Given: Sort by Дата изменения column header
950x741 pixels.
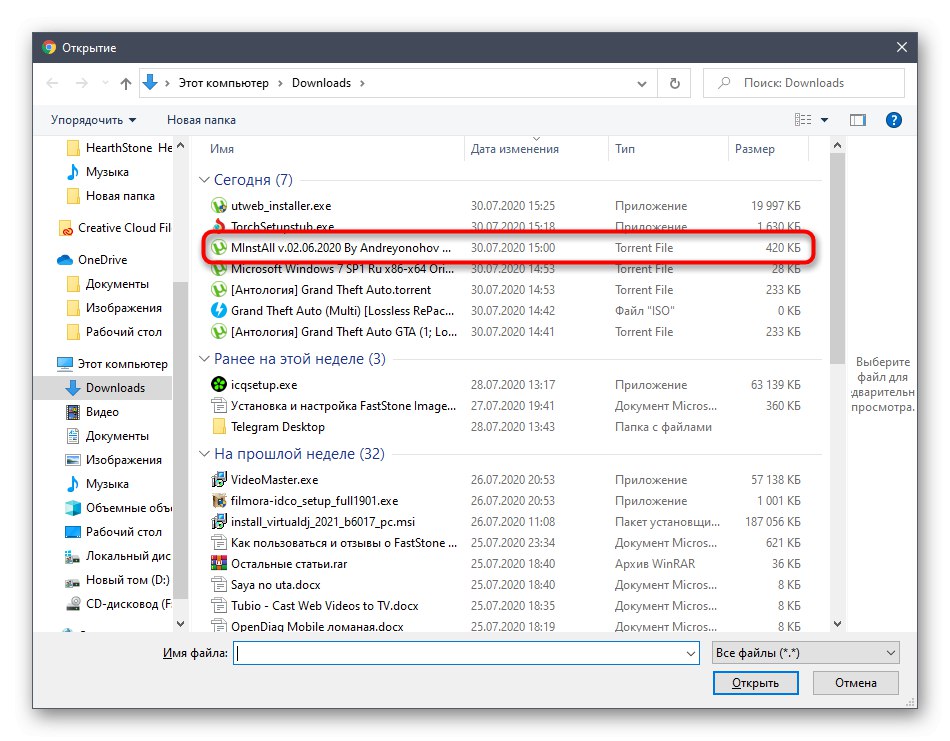Looking at the screenshot, I should (514, 149).
